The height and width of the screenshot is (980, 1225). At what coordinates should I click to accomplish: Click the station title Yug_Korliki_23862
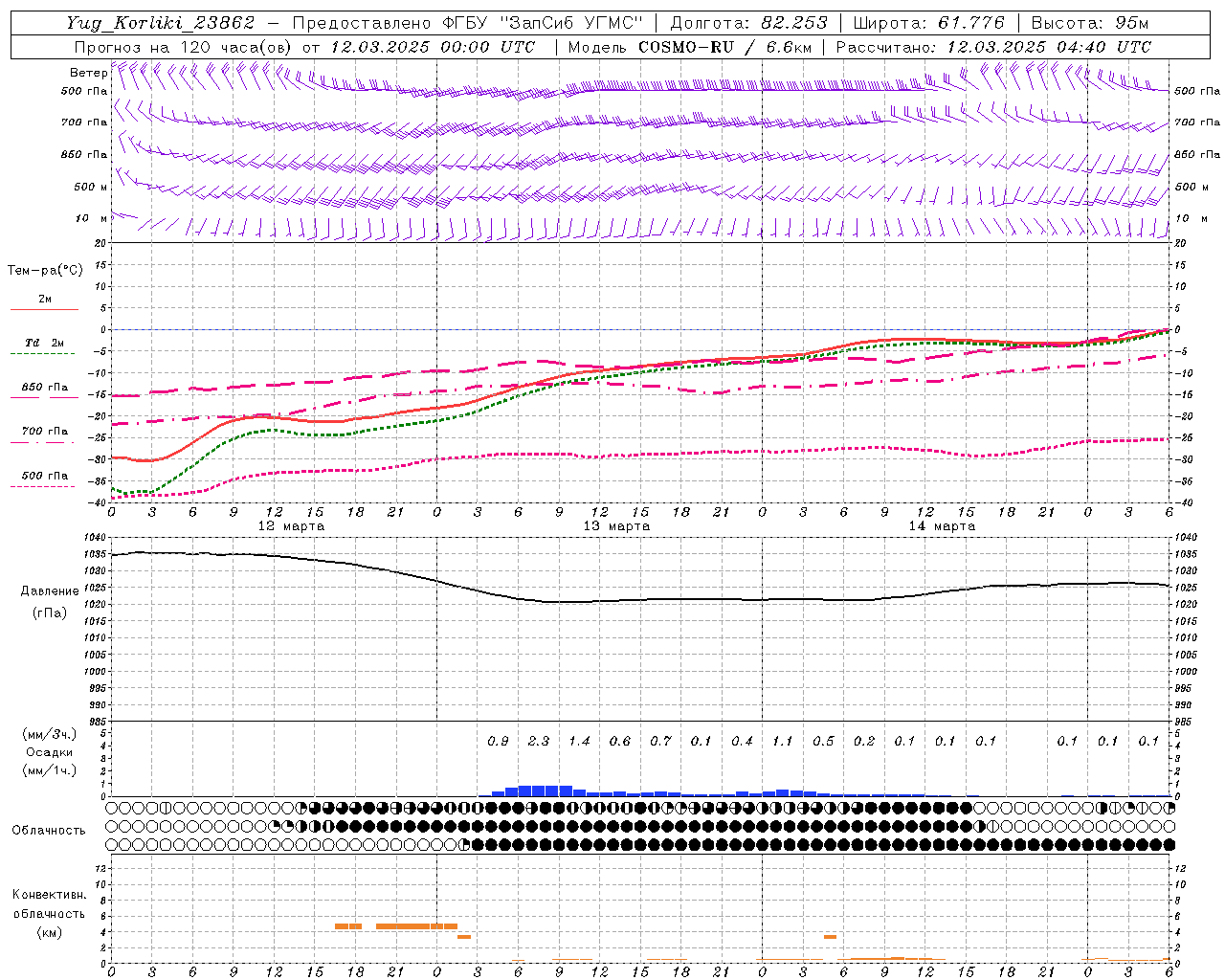161,23
